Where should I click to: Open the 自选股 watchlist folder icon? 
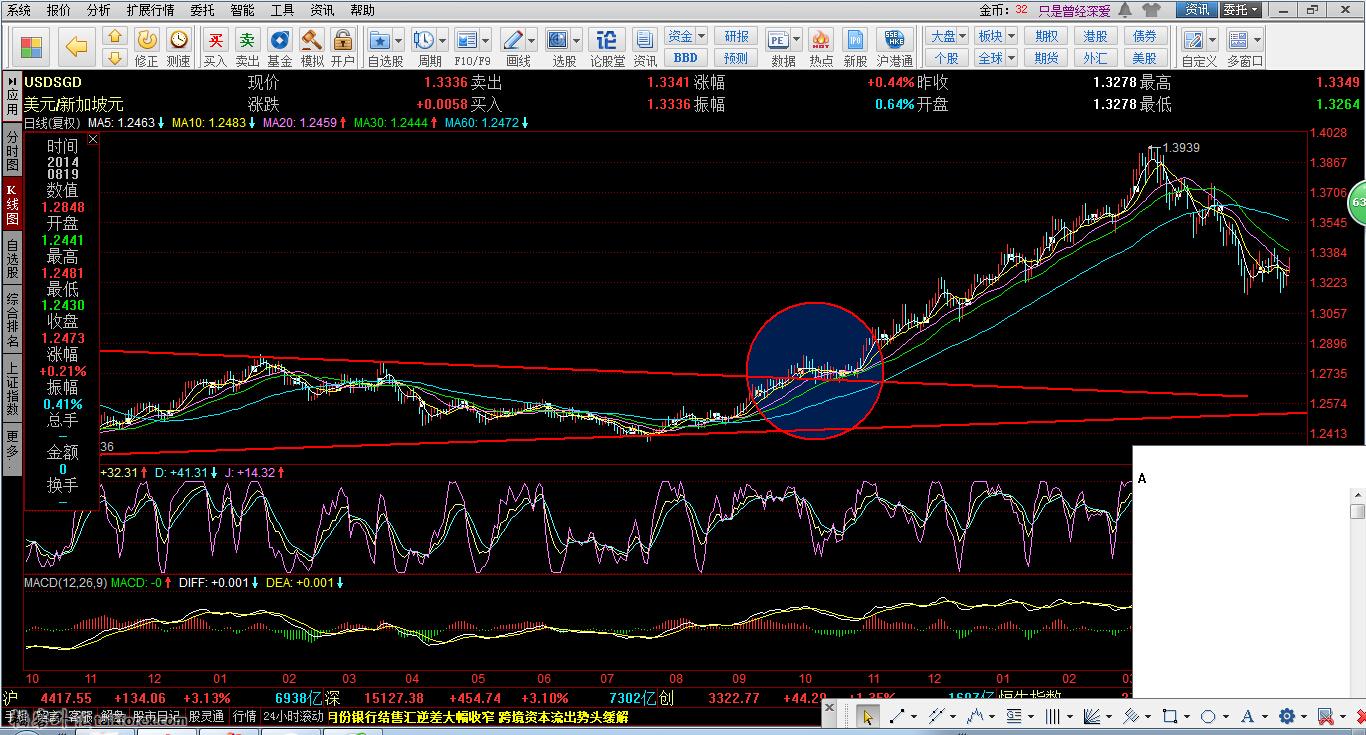coord(380,40)
